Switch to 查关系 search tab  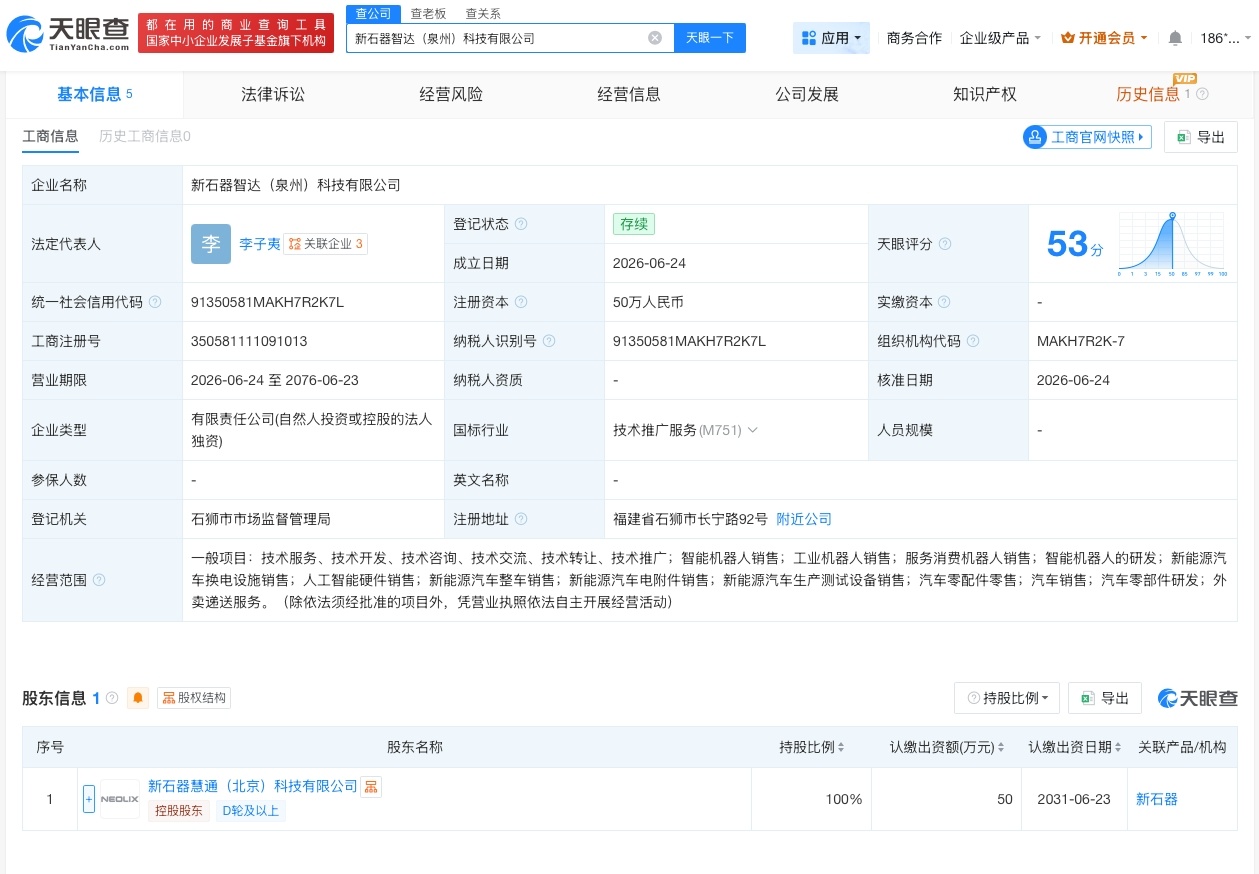tap(483, 13)
